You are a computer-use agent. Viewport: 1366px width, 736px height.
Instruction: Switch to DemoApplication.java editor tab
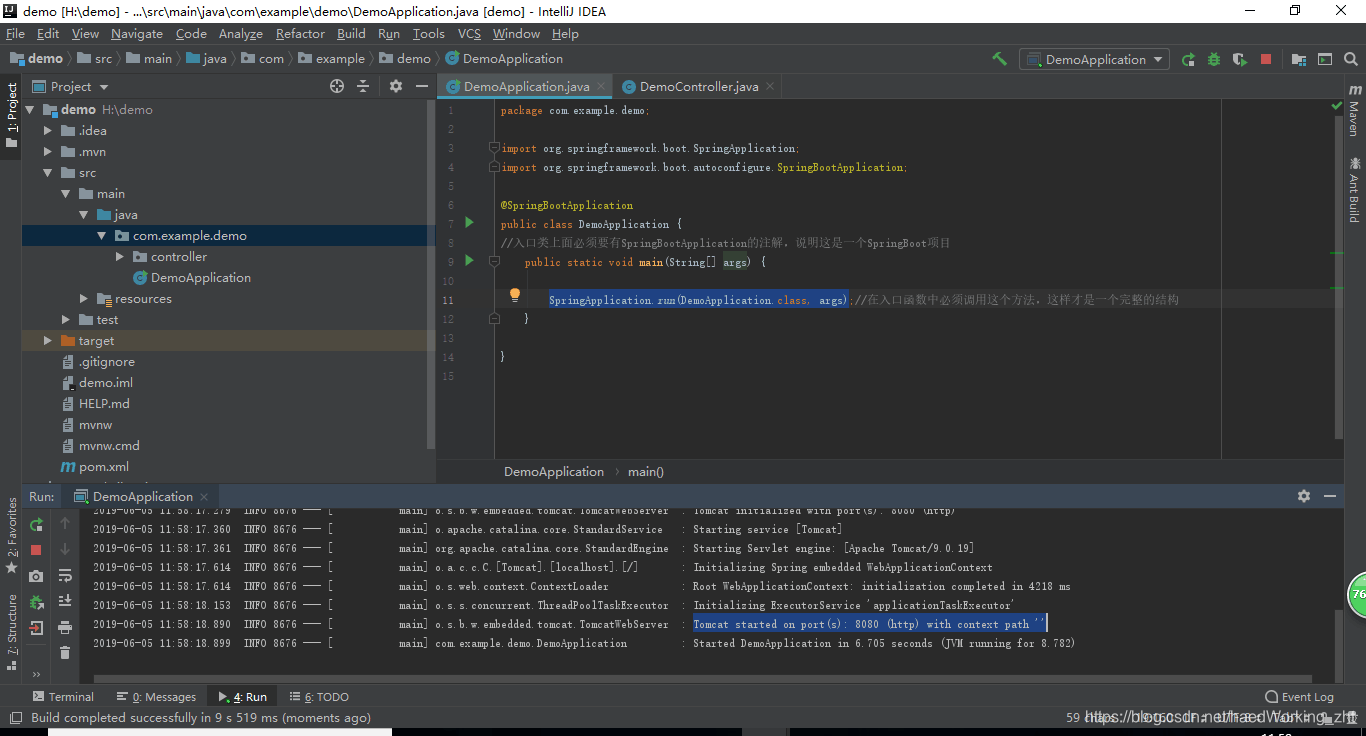[526, 86]
